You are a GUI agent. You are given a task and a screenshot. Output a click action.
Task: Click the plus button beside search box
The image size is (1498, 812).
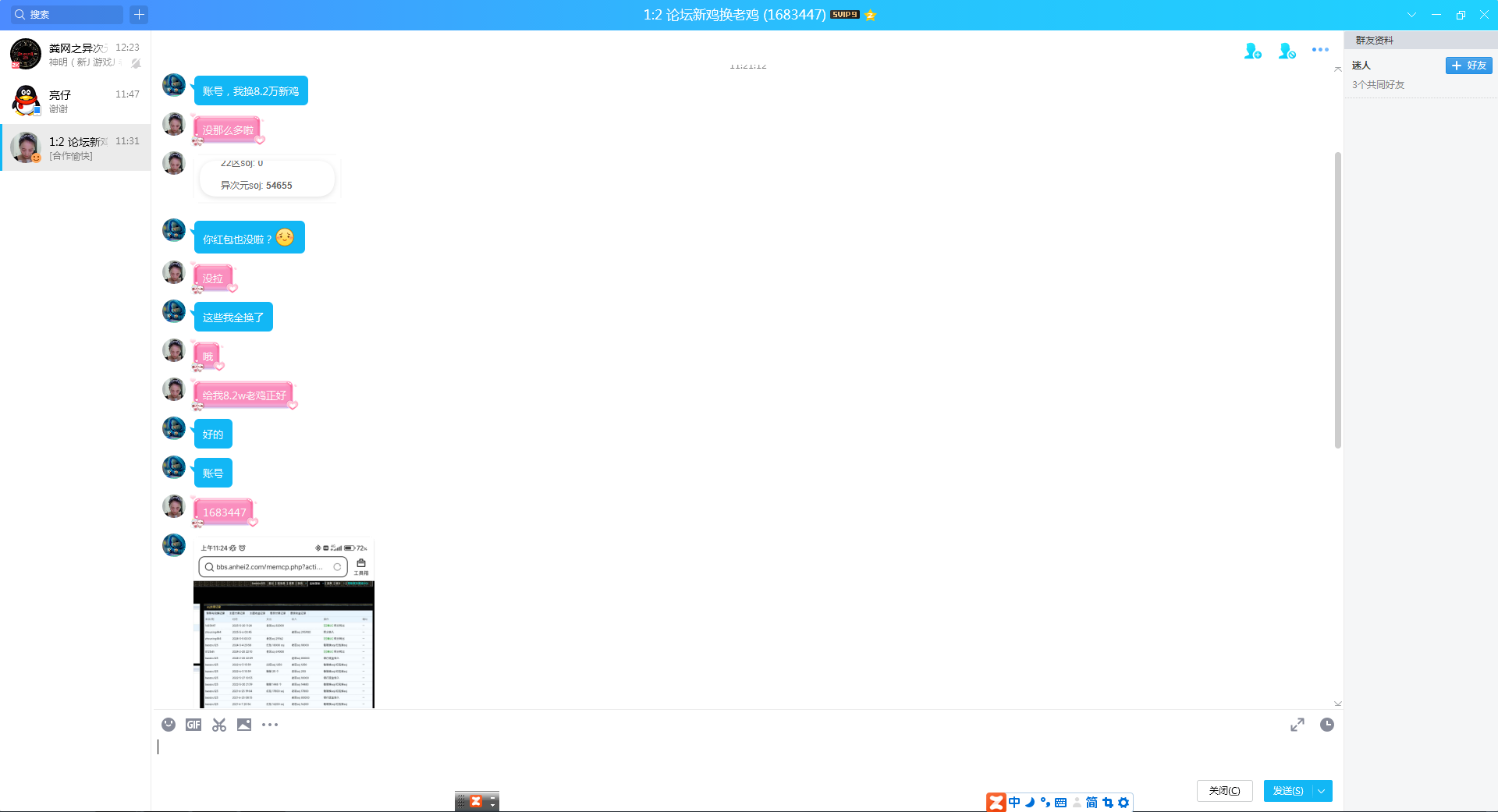[139, 15]
